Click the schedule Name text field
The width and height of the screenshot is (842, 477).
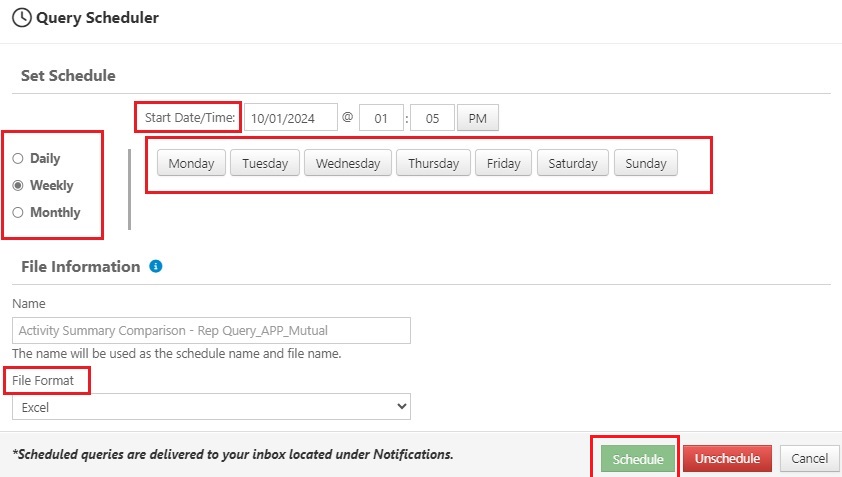tap(212, 330)
